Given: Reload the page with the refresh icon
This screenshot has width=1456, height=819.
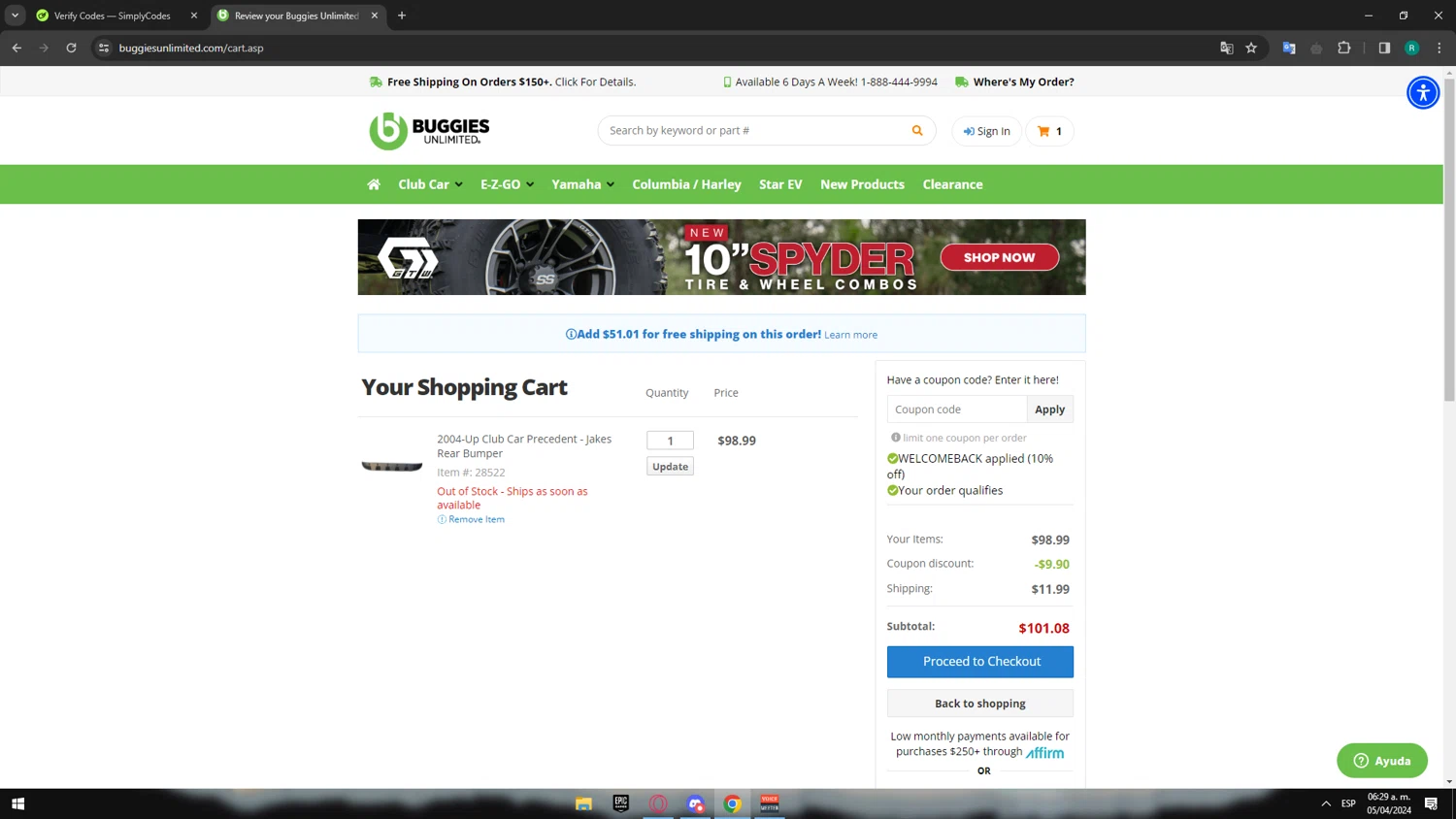Looking at the screenshot, I should (x=71, y=48).
